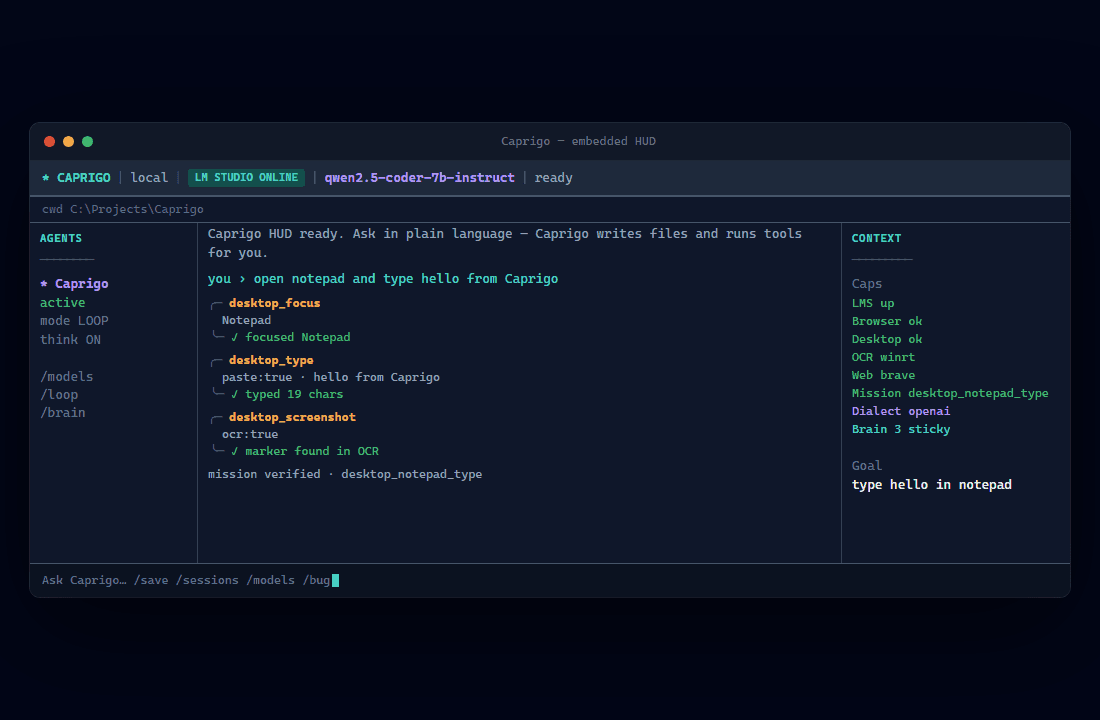Click the 'Brain 3 sticky' entry
This screenshot has width=1100, height=720.
[x=901, y=429]
